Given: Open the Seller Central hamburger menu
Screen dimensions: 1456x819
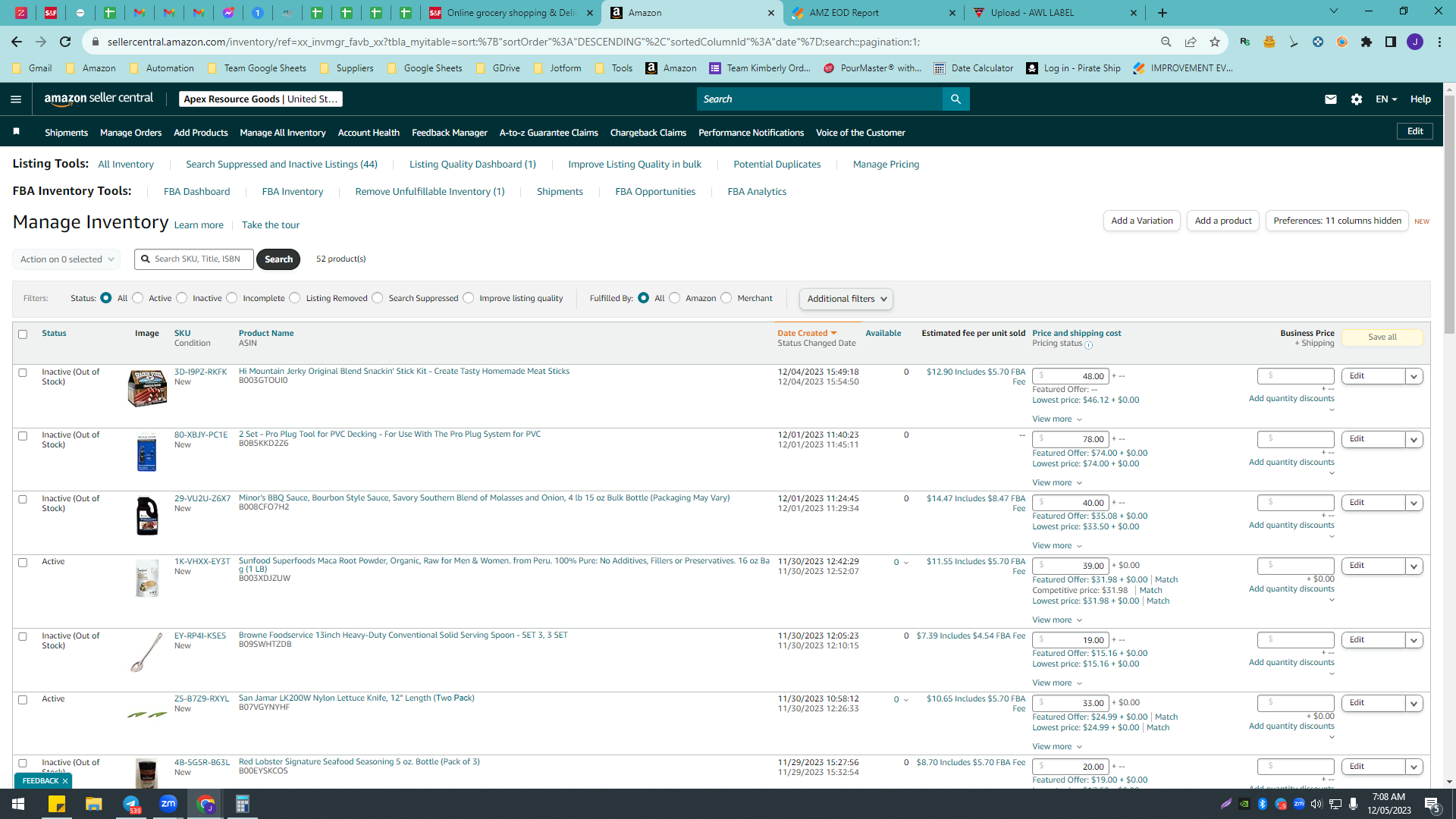Looking at the screenshot, I should (16, 99).
